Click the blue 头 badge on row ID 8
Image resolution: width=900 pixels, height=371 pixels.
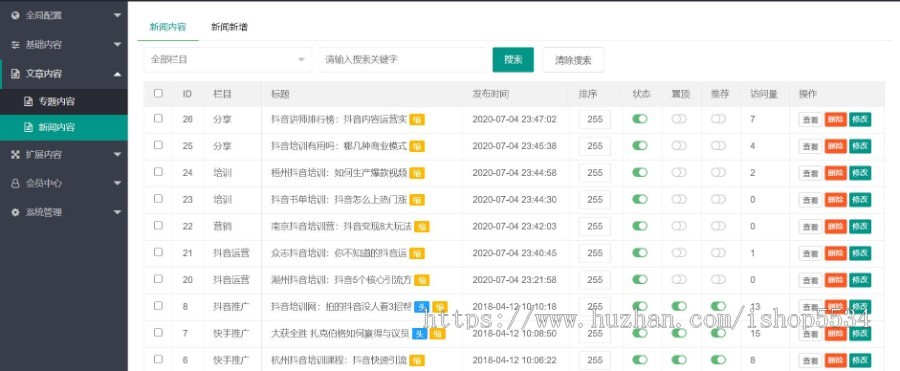tap(422, 307)
